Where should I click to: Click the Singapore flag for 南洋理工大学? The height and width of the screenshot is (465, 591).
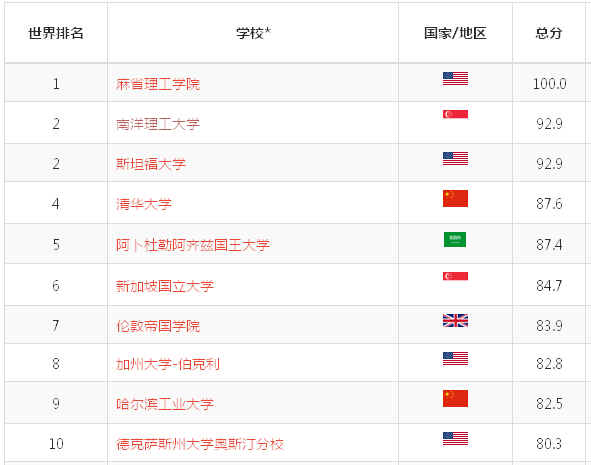455,114
